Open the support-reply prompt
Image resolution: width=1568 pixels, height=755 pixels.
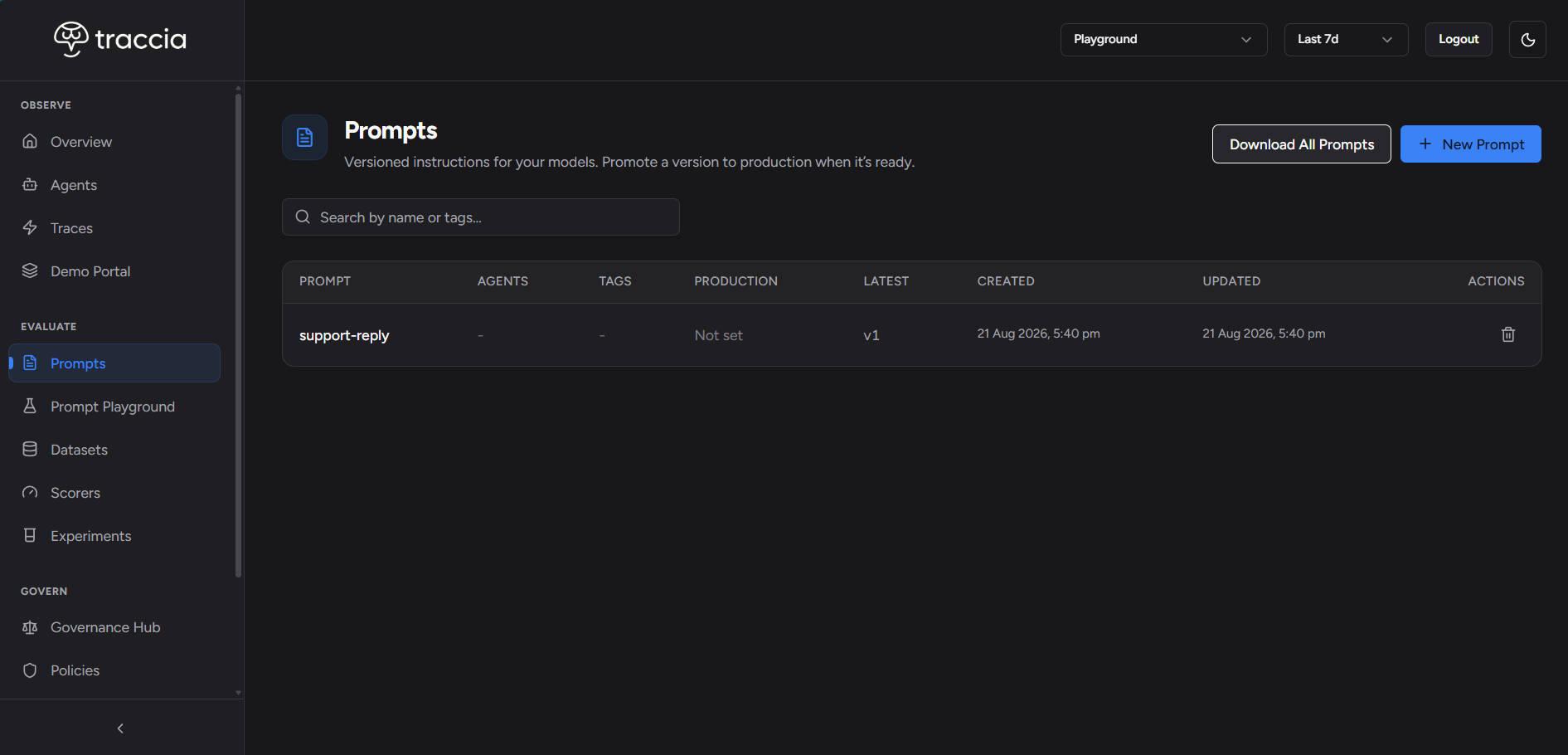pos(344,335)
